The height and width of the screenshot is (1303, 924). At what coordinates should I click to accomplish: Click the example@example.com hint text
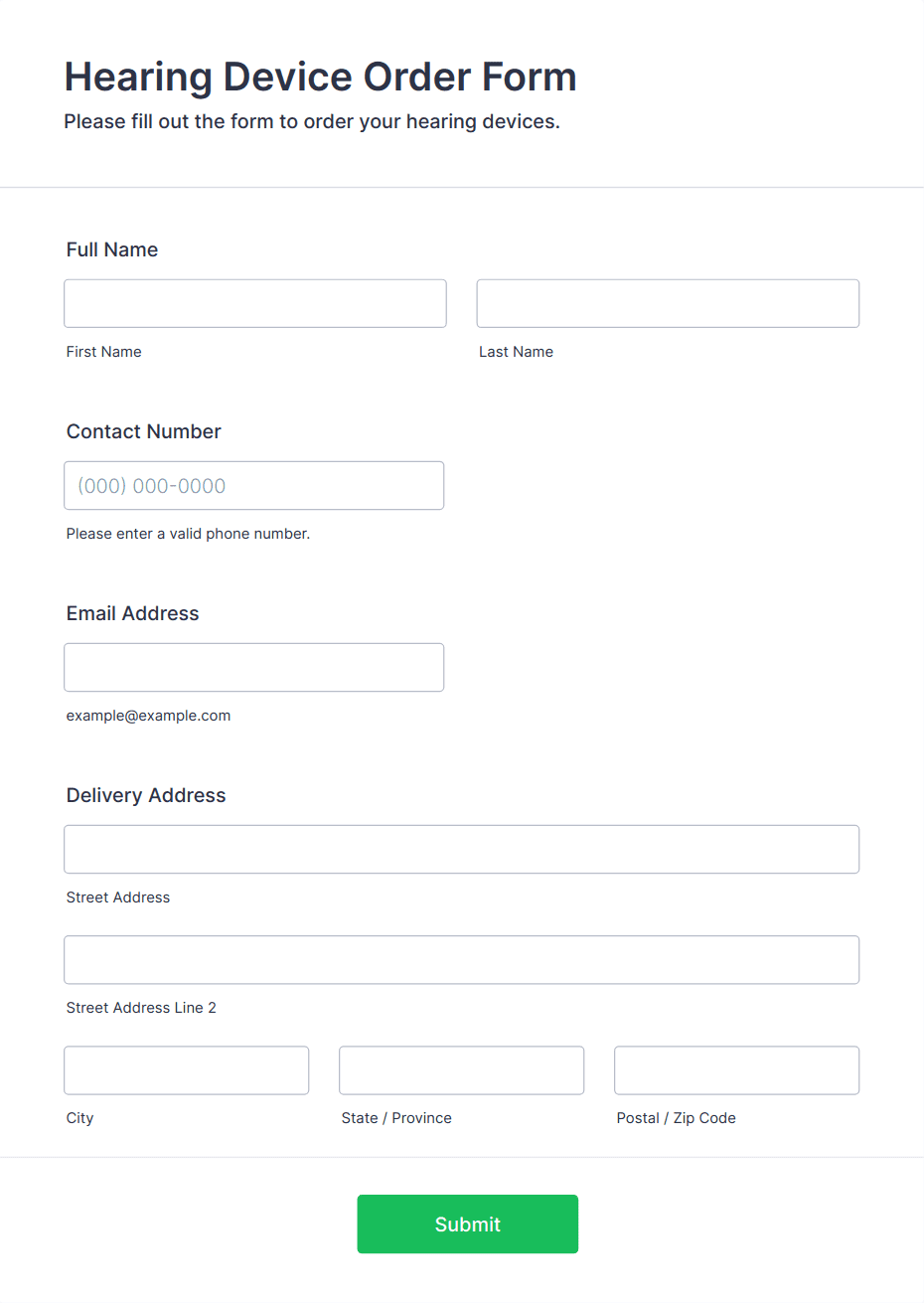[149, 716]
